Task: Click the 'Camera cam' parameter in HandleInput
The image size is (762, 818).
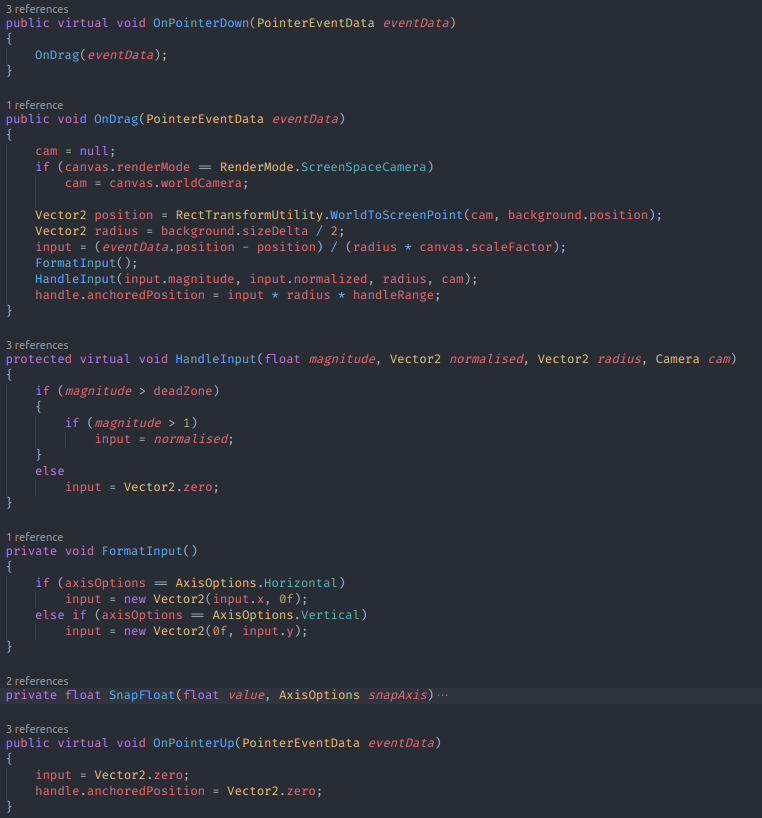Action: pyautogui.click(x=693, y=359)
